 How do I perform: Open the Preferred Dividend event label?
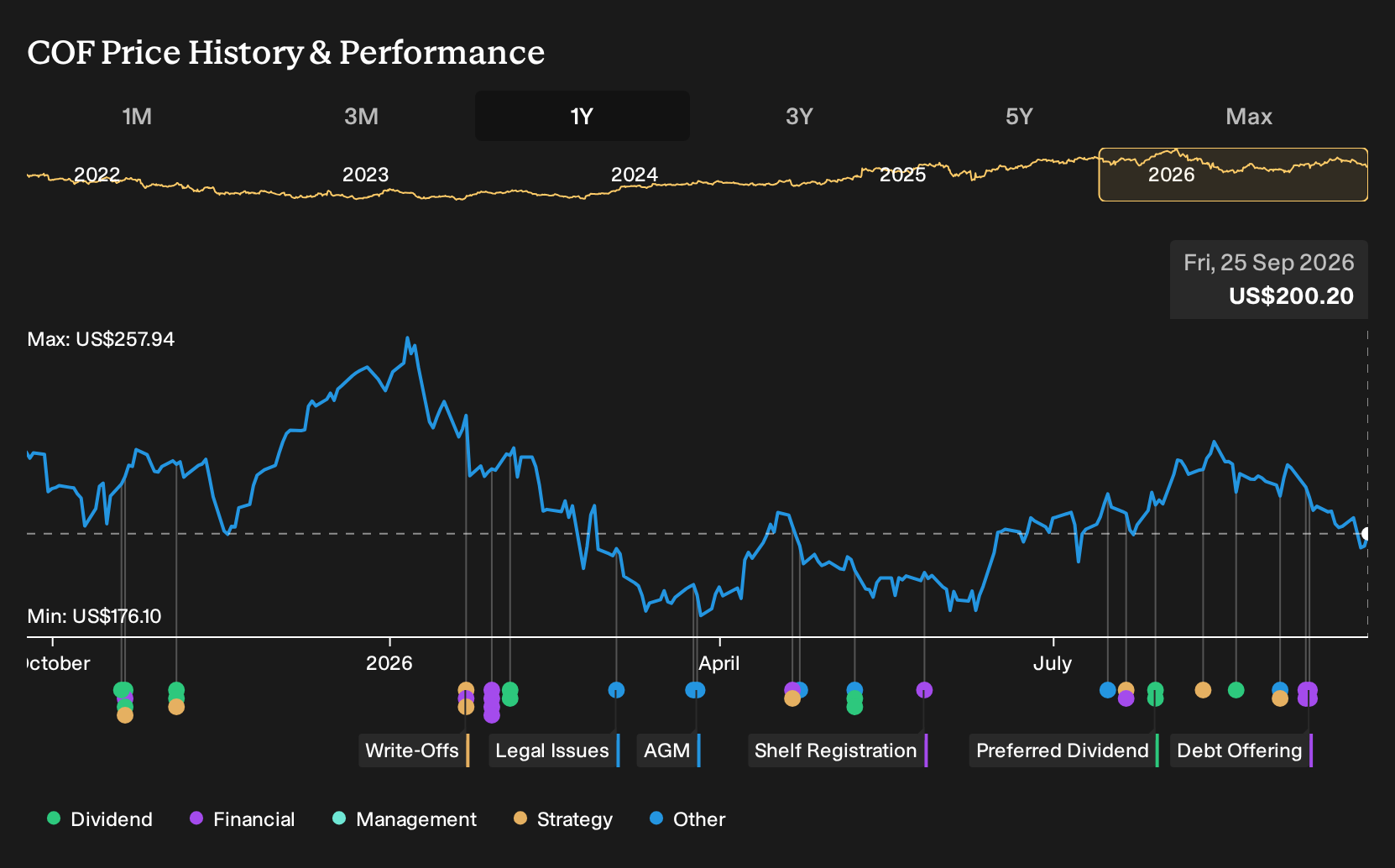click(x=1063, y=750)
